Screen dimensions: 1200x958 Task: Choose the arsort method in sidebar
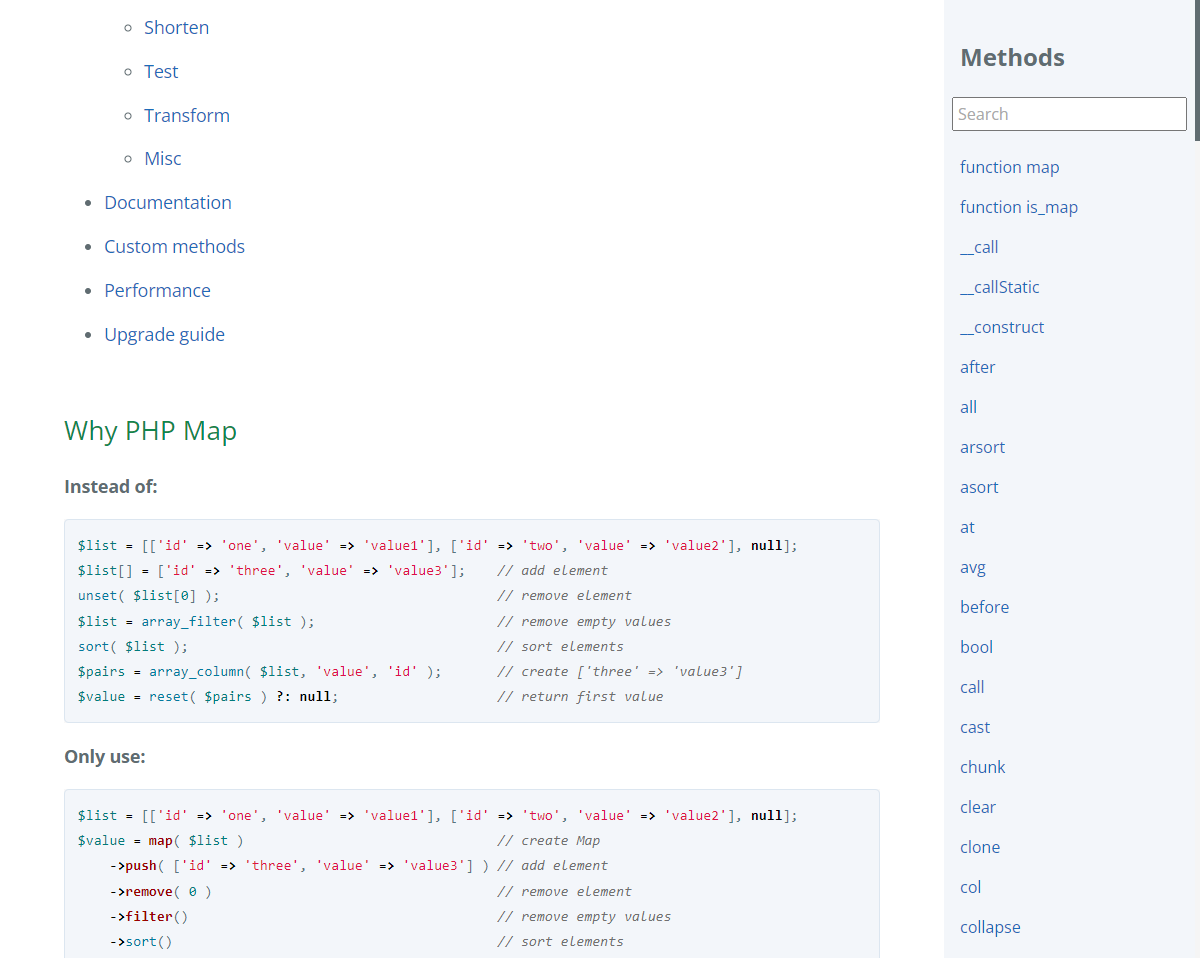pos(982,447)
